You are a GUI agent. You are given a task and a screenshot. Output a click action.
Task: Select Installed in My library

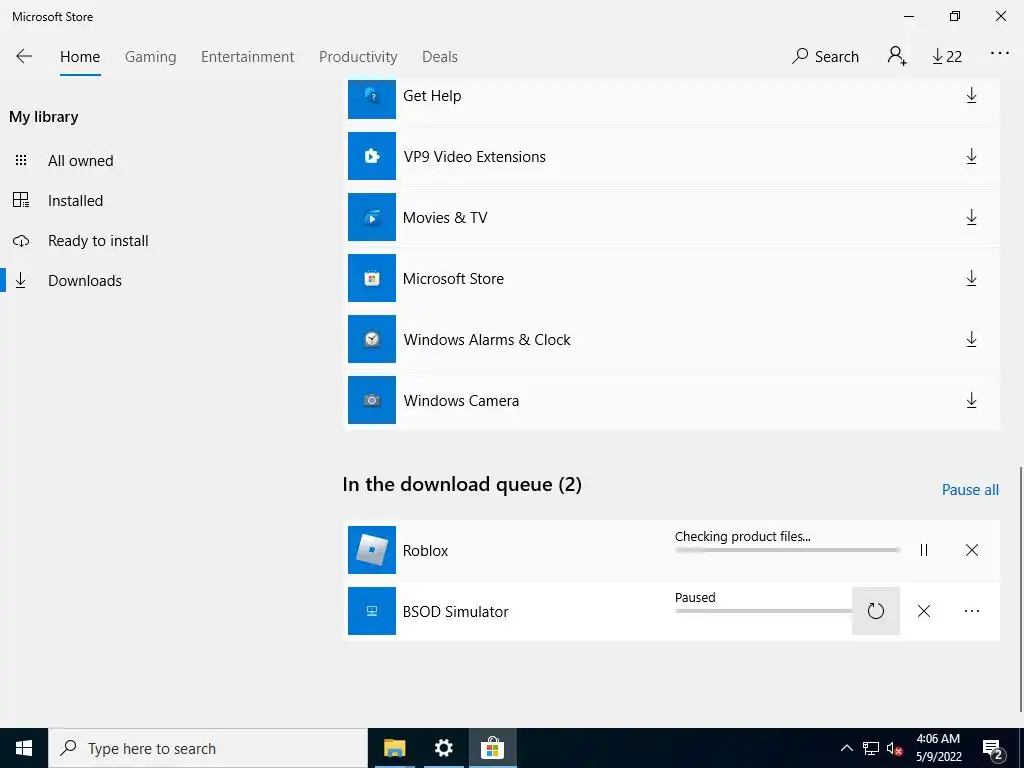(x=75, y=200)
